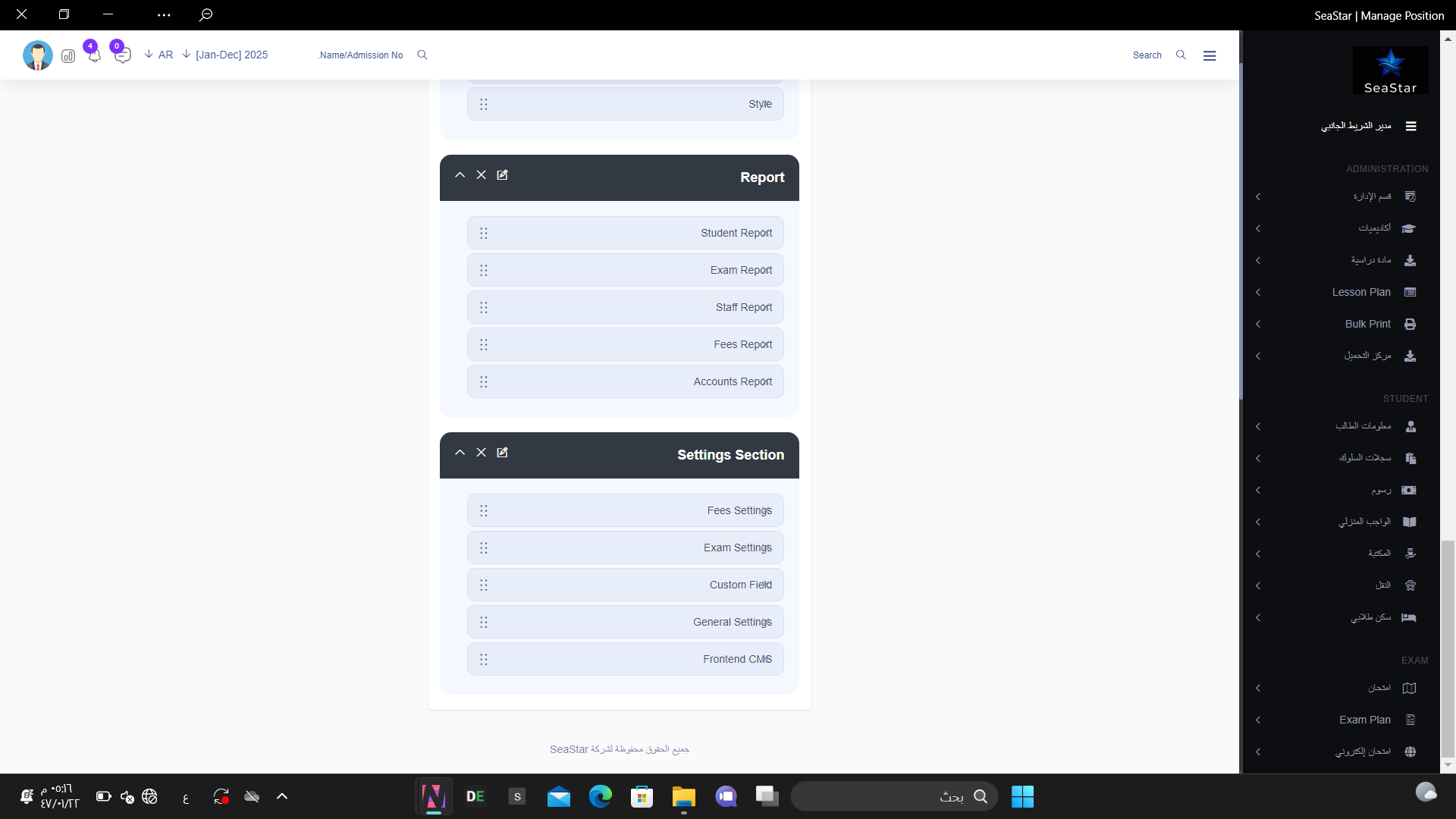Collapse the Report section with chevron
Screen dimensions: 1456x819
click(x=460, y=175)
